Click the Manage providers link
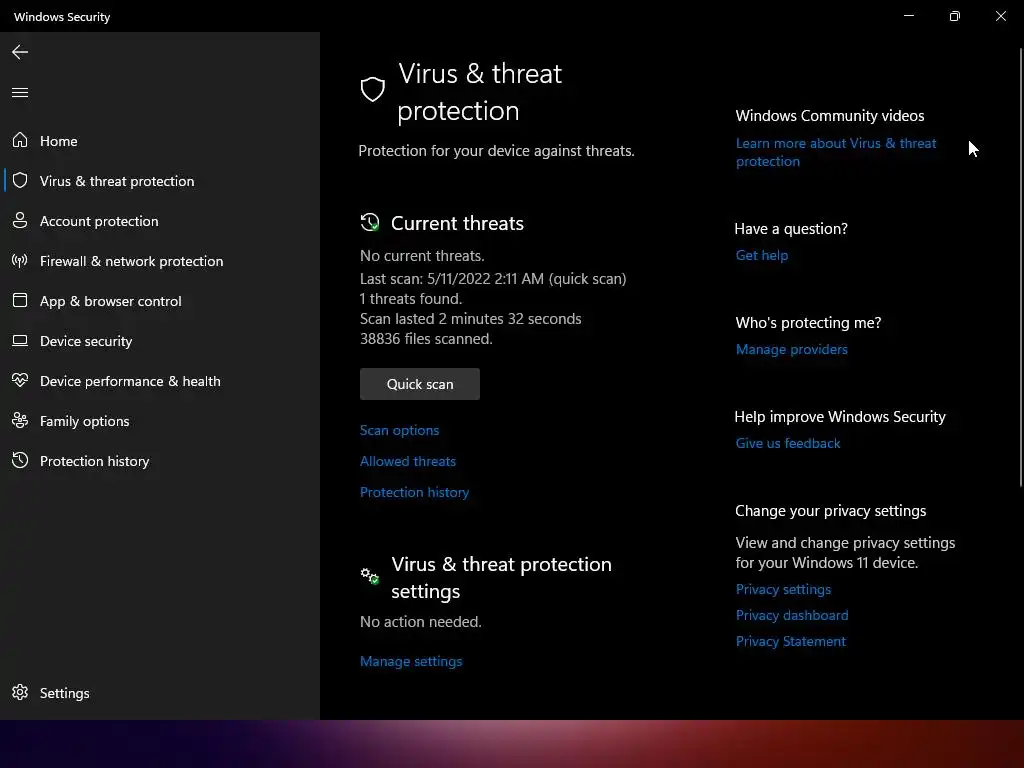1024x768 pixels. click(792, 349)
